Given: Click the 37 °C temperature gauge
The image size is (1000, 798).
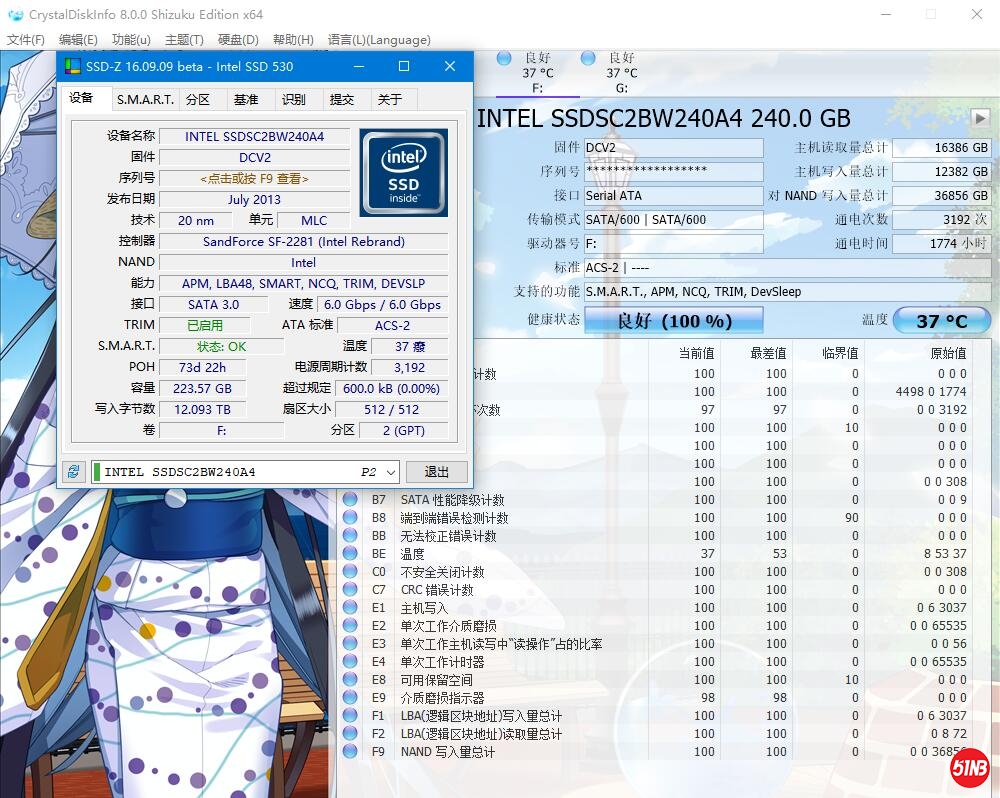Looking at the screenshot, I should point(941,320).
